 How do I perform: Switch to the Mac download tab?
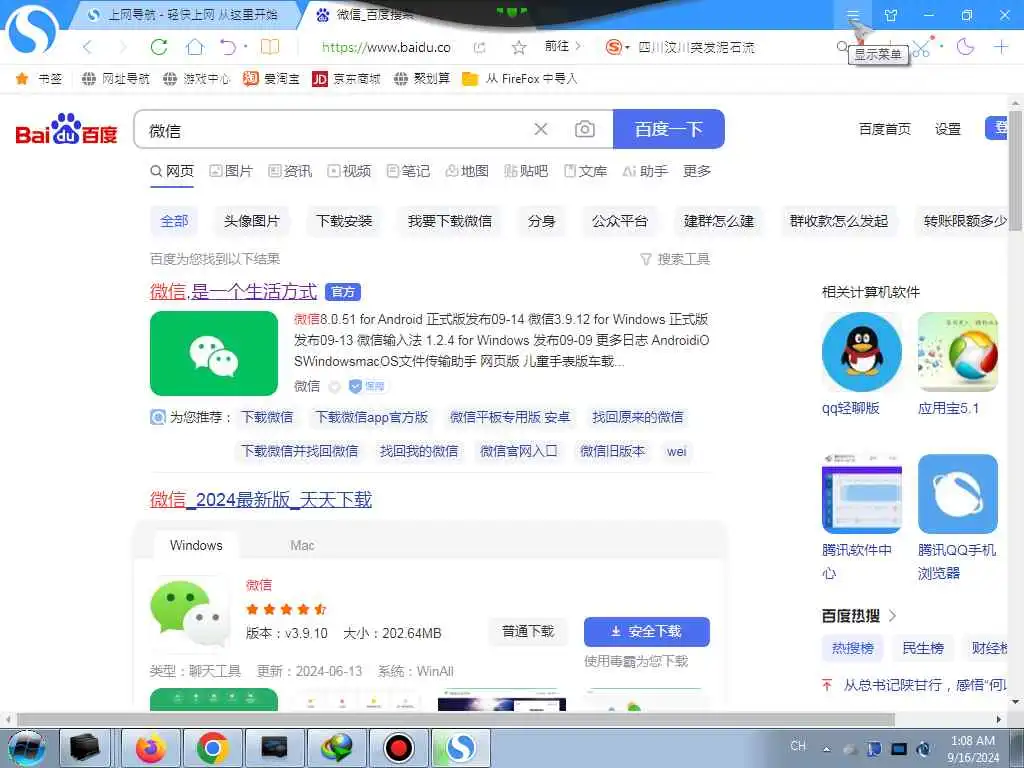pyautogui.click(x=302, y=545)
